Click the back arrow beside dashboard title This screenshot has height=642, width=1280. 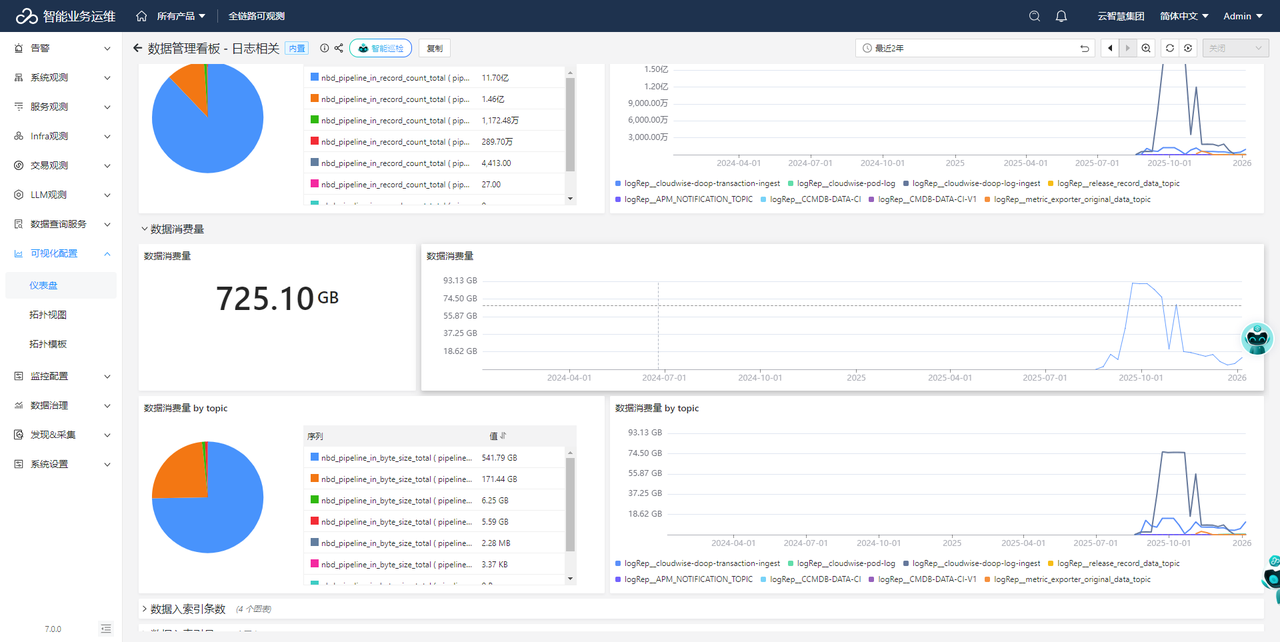click(x=137, y=48)
